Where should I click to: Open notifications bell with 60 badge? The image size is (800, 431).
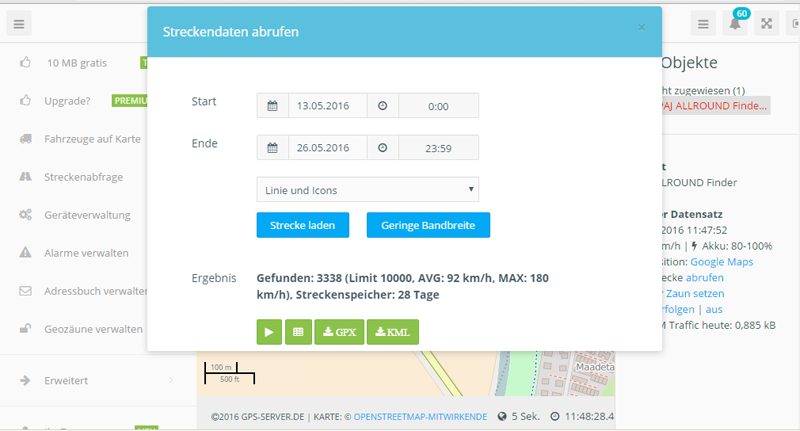[x=735, y=24]
